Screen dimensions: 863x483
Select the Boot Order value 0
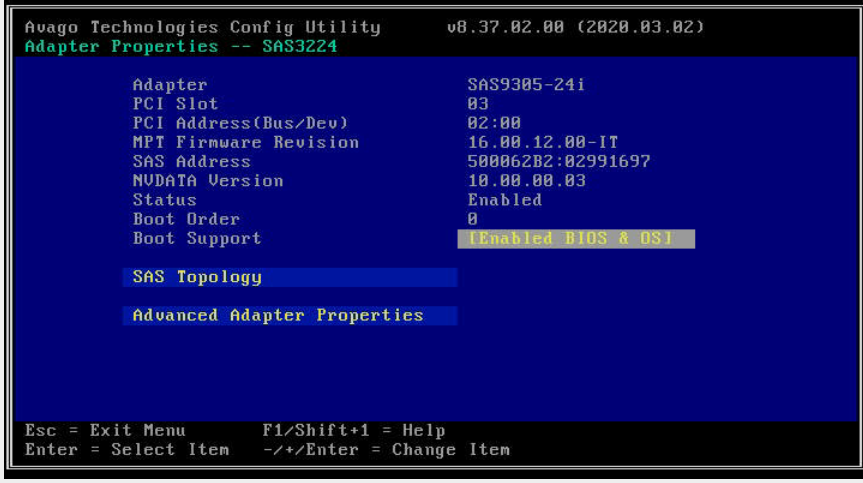473,219
